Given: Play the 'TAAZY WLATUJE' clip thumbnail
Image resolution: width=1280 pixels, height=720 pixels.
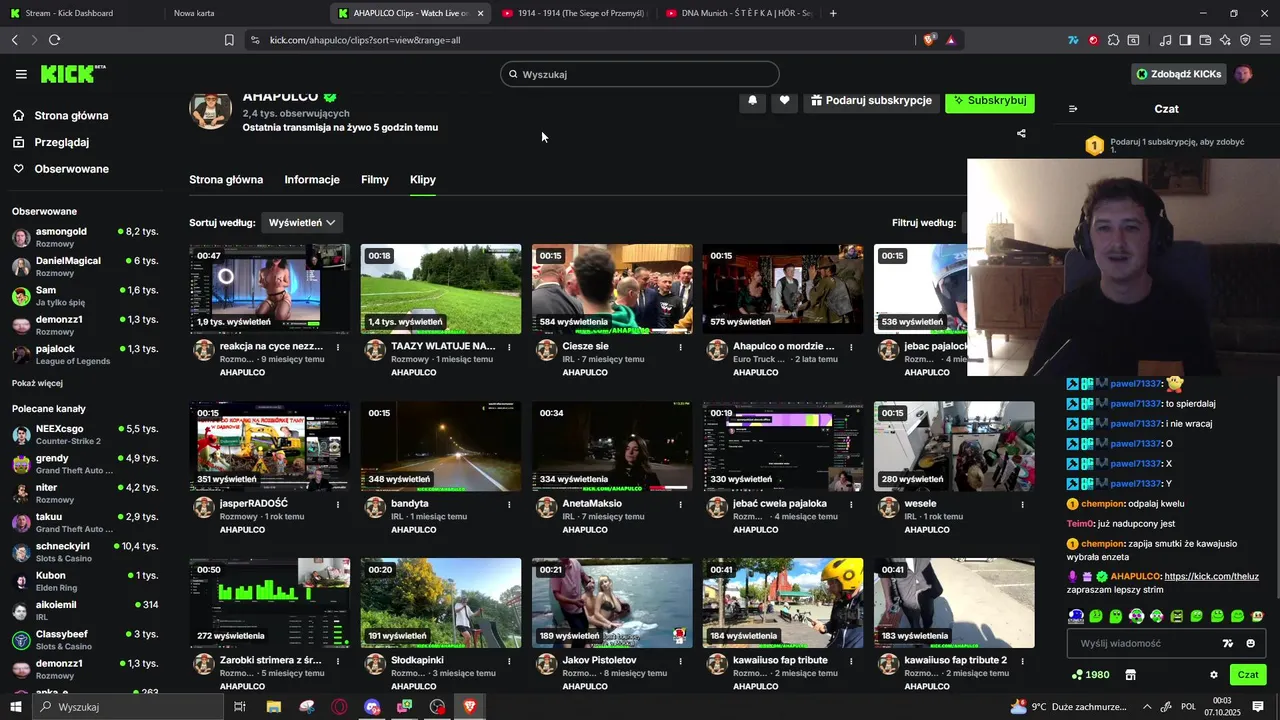Looking at the screenshot, I should tap(441, 289).
